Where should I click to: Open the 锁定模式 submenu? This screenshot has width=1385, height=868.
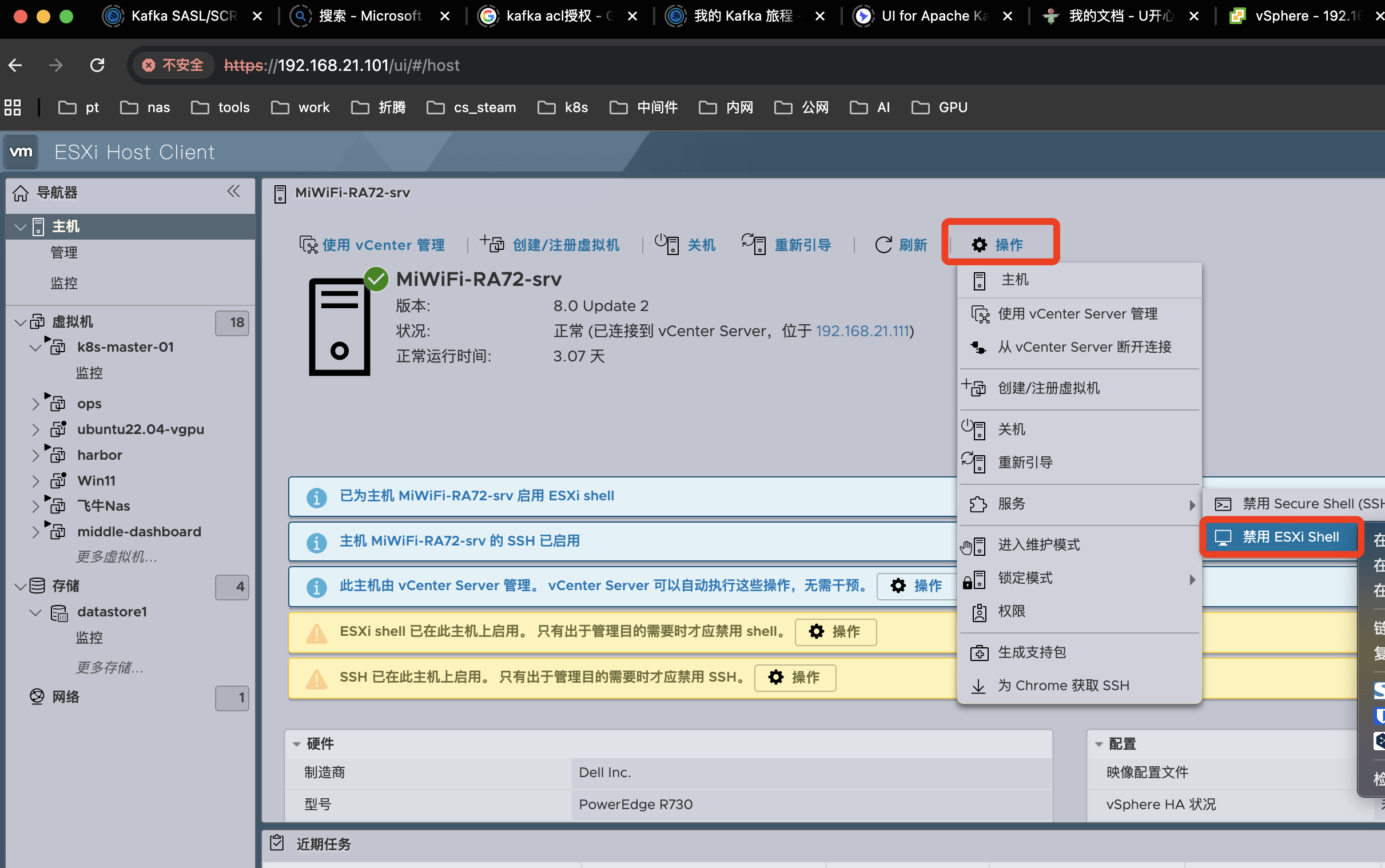pyautogui.click(x=1026, y=579)
